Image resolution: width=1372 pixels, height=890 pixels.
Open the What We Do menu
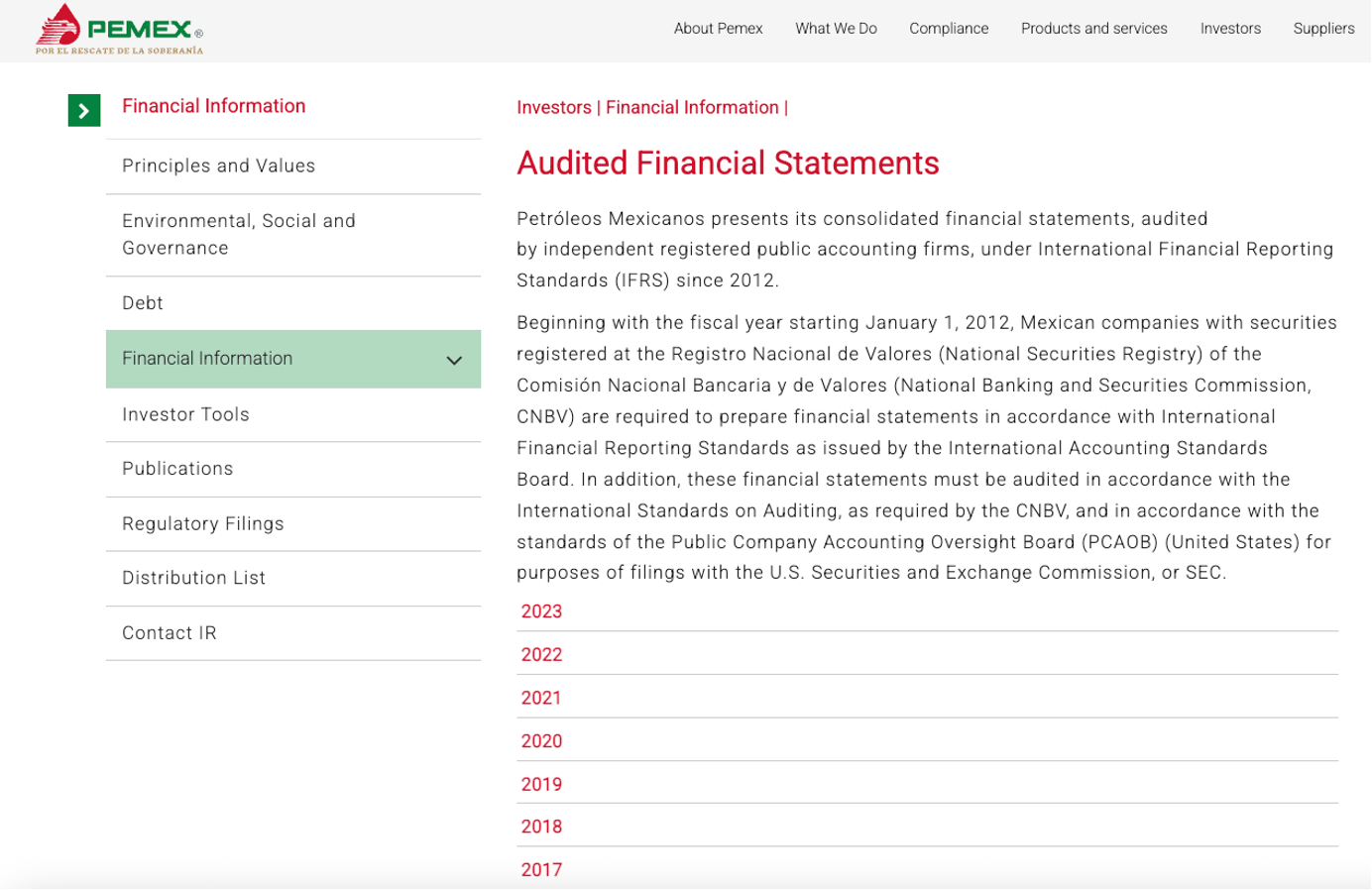pyautogui.click(x=836, y=29)
